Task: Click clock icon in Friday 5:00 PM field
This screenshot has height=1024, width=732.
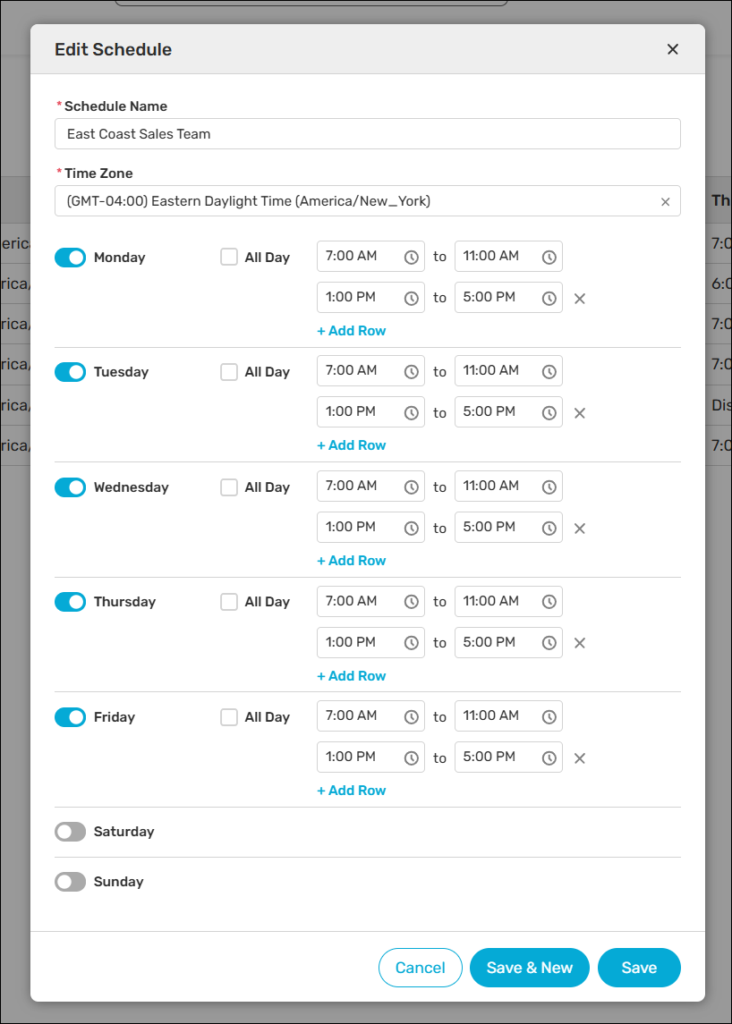Action: 549,758
